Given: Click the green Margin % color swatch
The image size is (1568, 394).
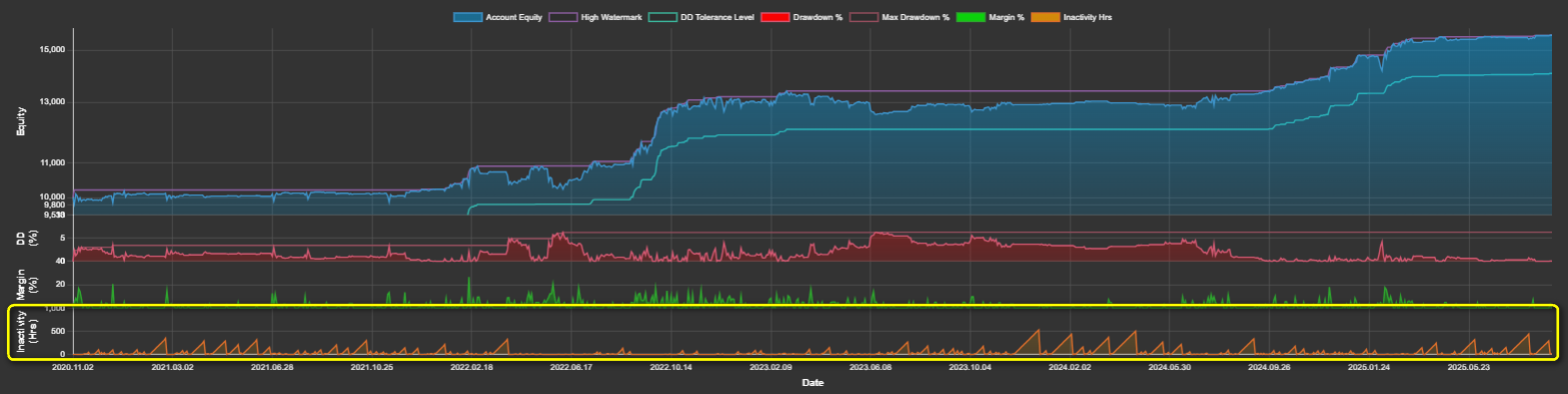Looking at the screenshot, I should (x=971, y=17).
